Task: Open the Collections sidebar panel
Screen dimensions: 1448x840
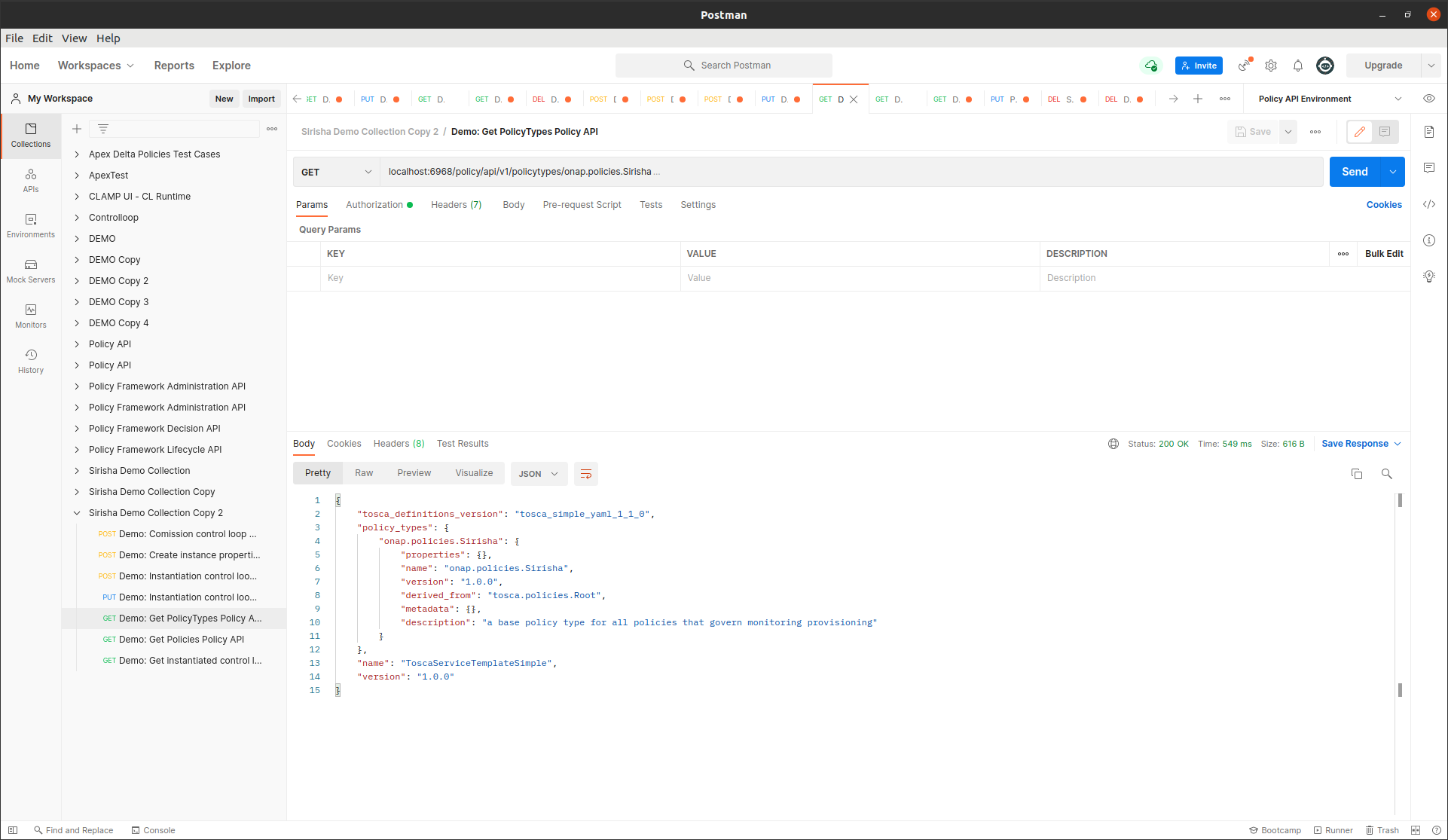Action: [31, 136]
